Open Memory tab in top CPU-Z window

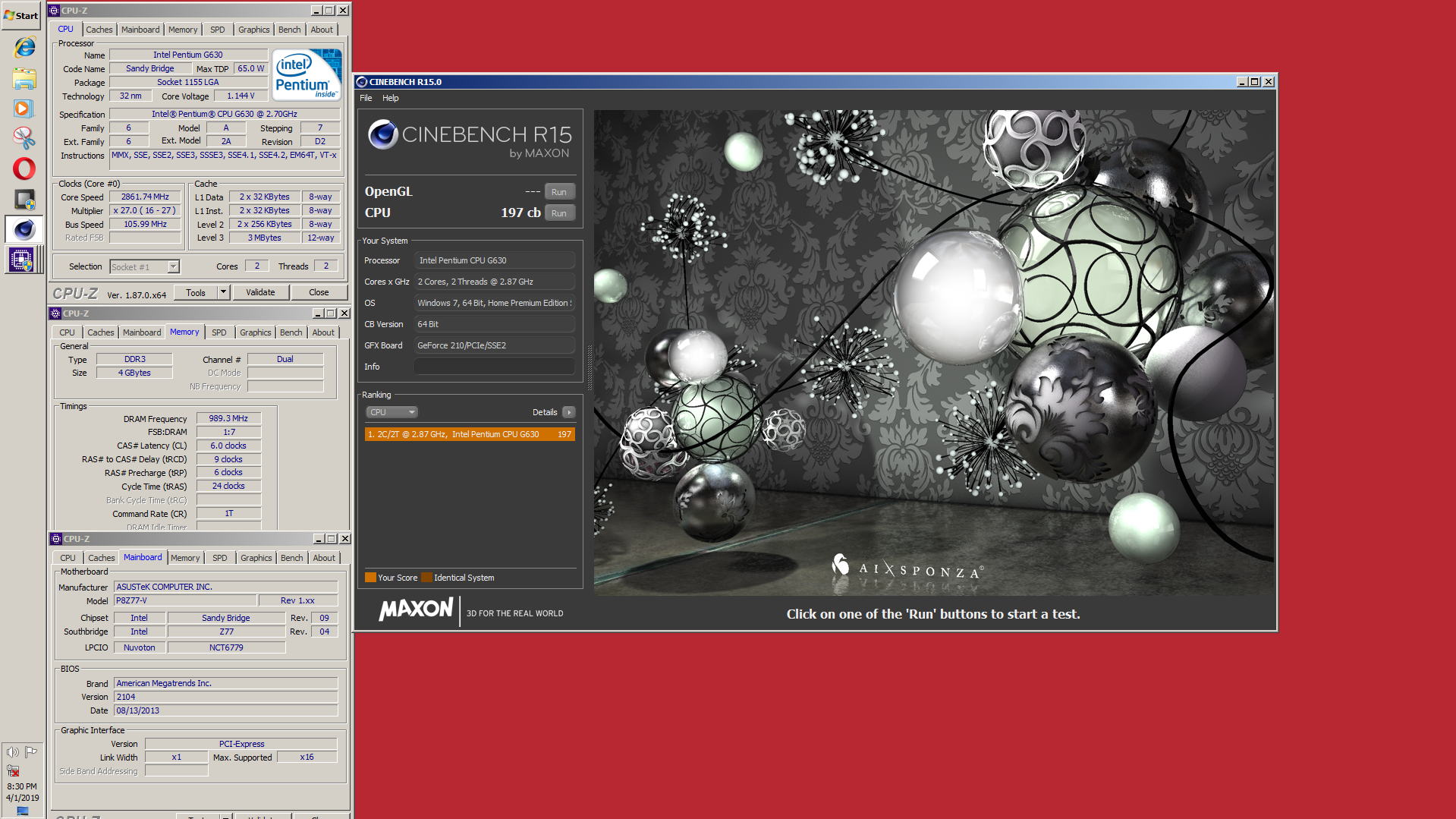tap(183, 30)
